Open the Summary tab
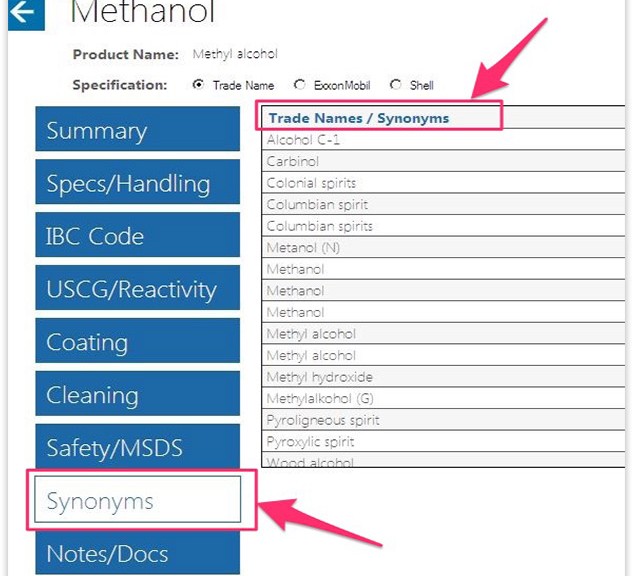Viewport: 635px width, 576px height. (138, 129)
